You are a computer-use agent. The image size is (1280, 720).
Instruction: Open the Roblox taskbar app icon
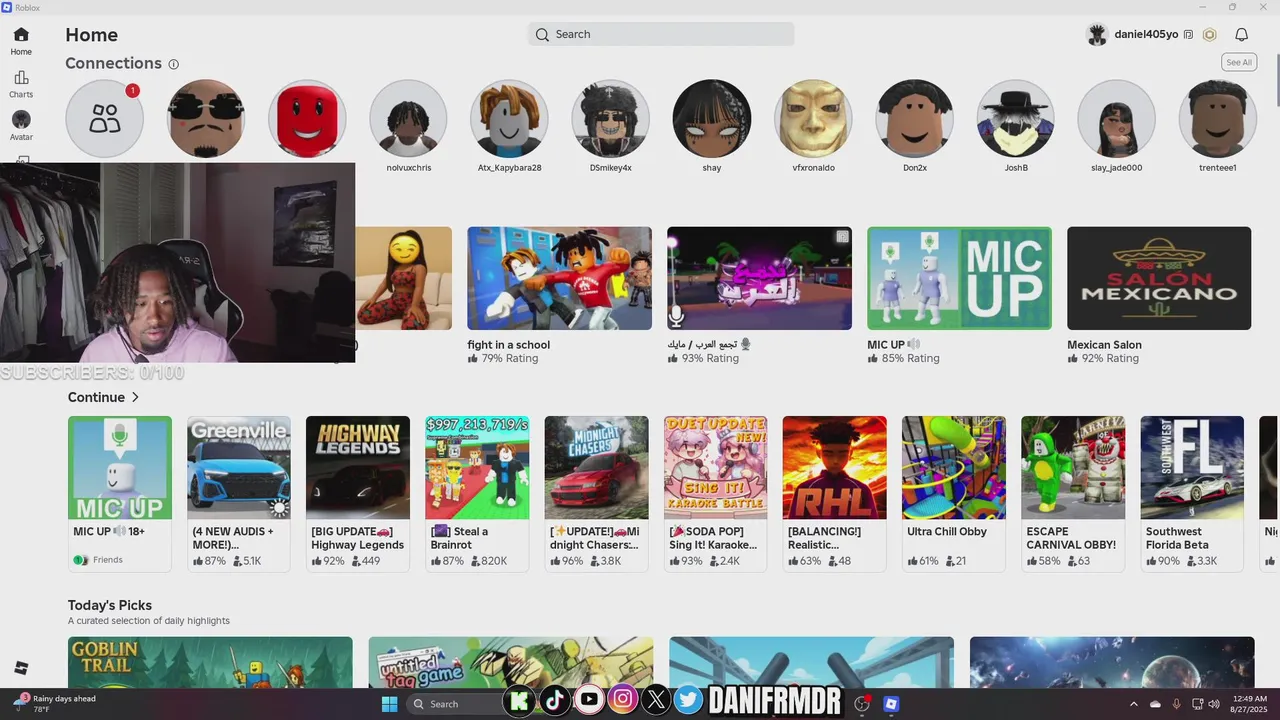point(890,704)
